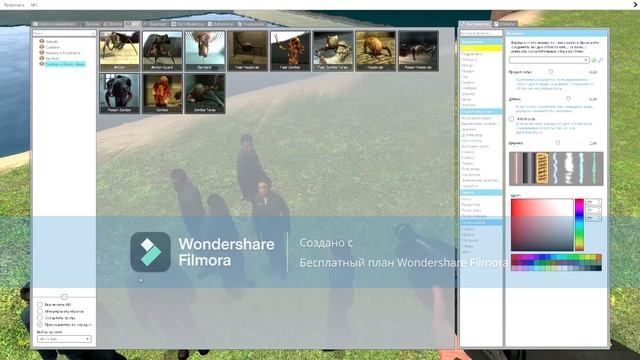Pick the Fast Headcrab thumbnail

247,51
